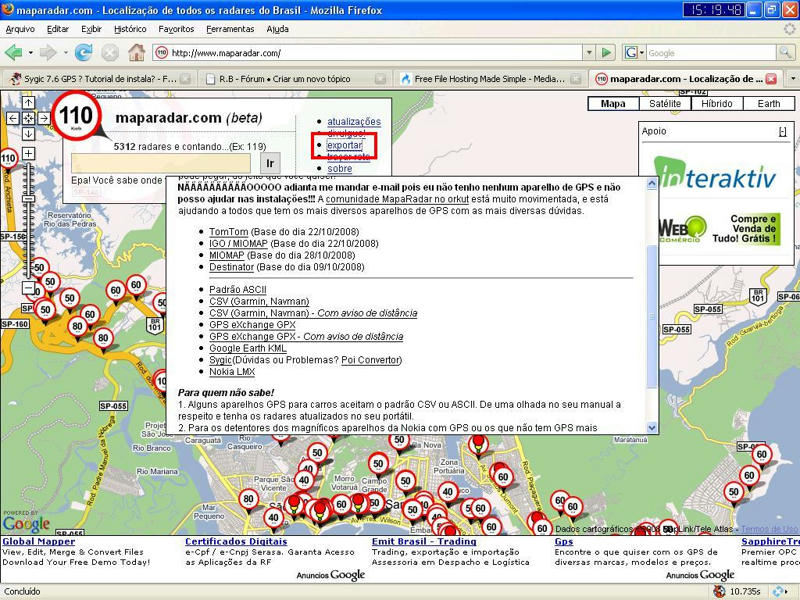Open the Ajuda menu

(x=278, y=29)
